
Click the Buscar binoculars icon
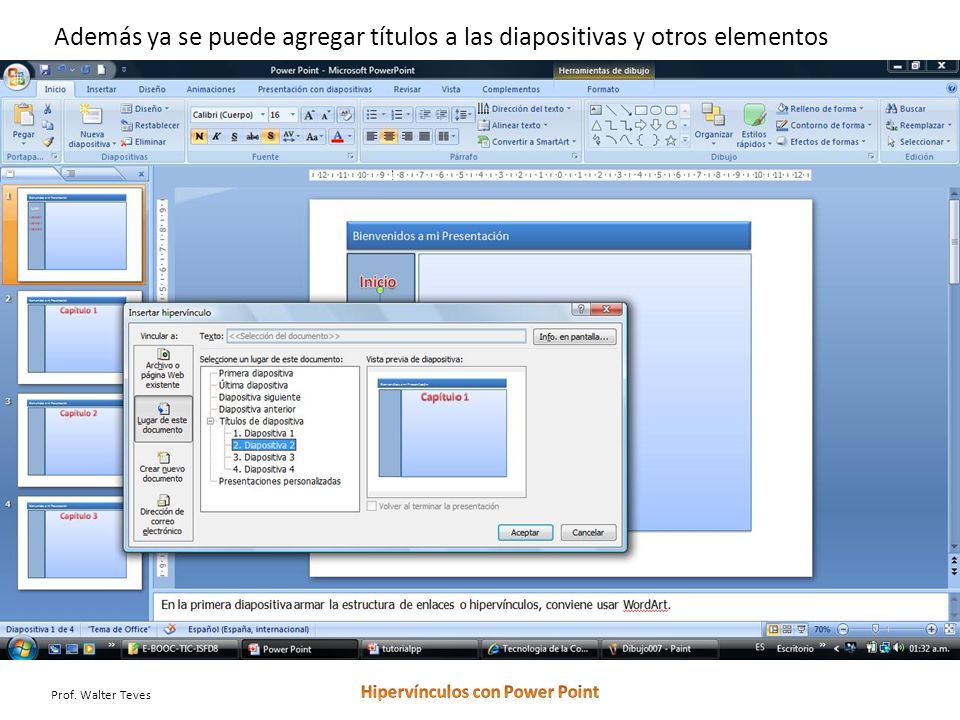(891, 109)
